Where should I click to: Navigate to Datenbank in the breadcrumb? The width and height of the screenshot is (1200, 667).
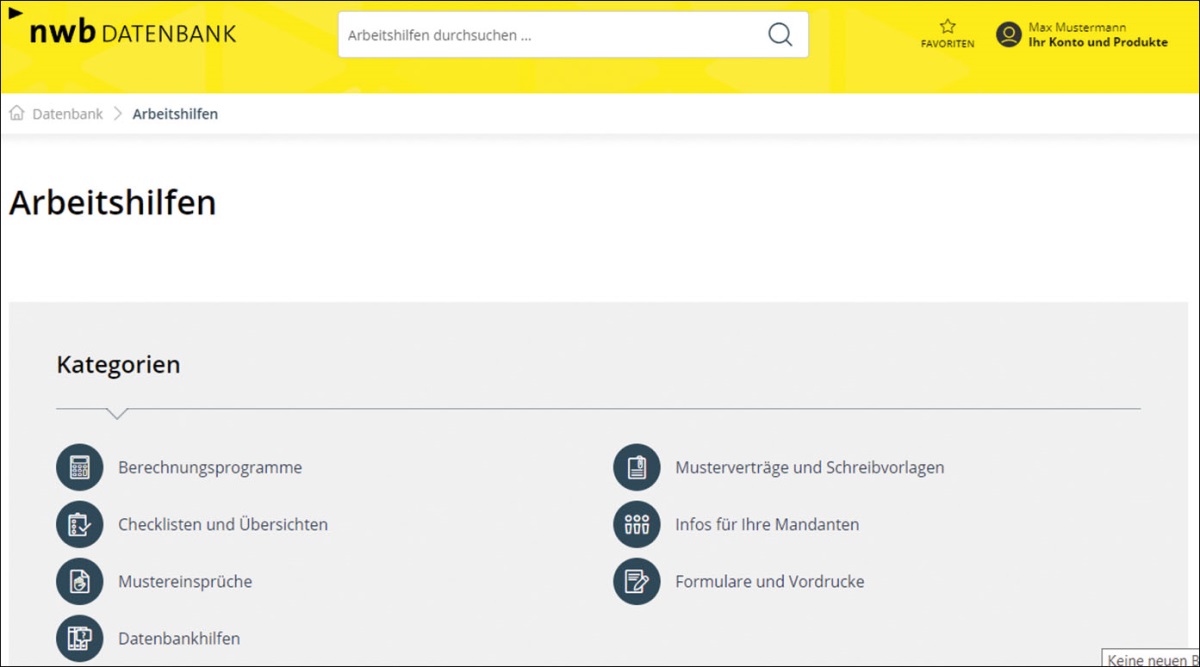tap(67, 114)
